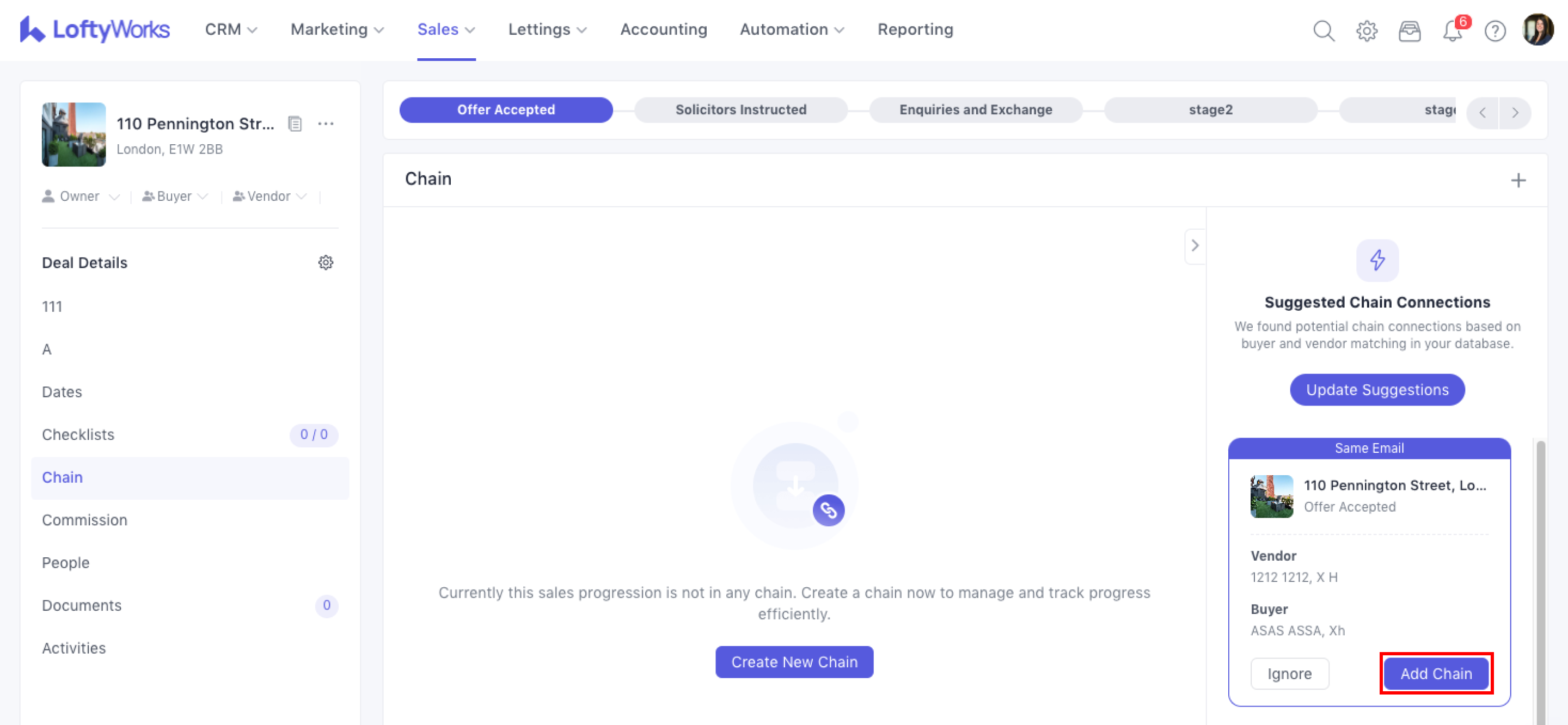Click the Deal Details gear icon

(326, 262)
